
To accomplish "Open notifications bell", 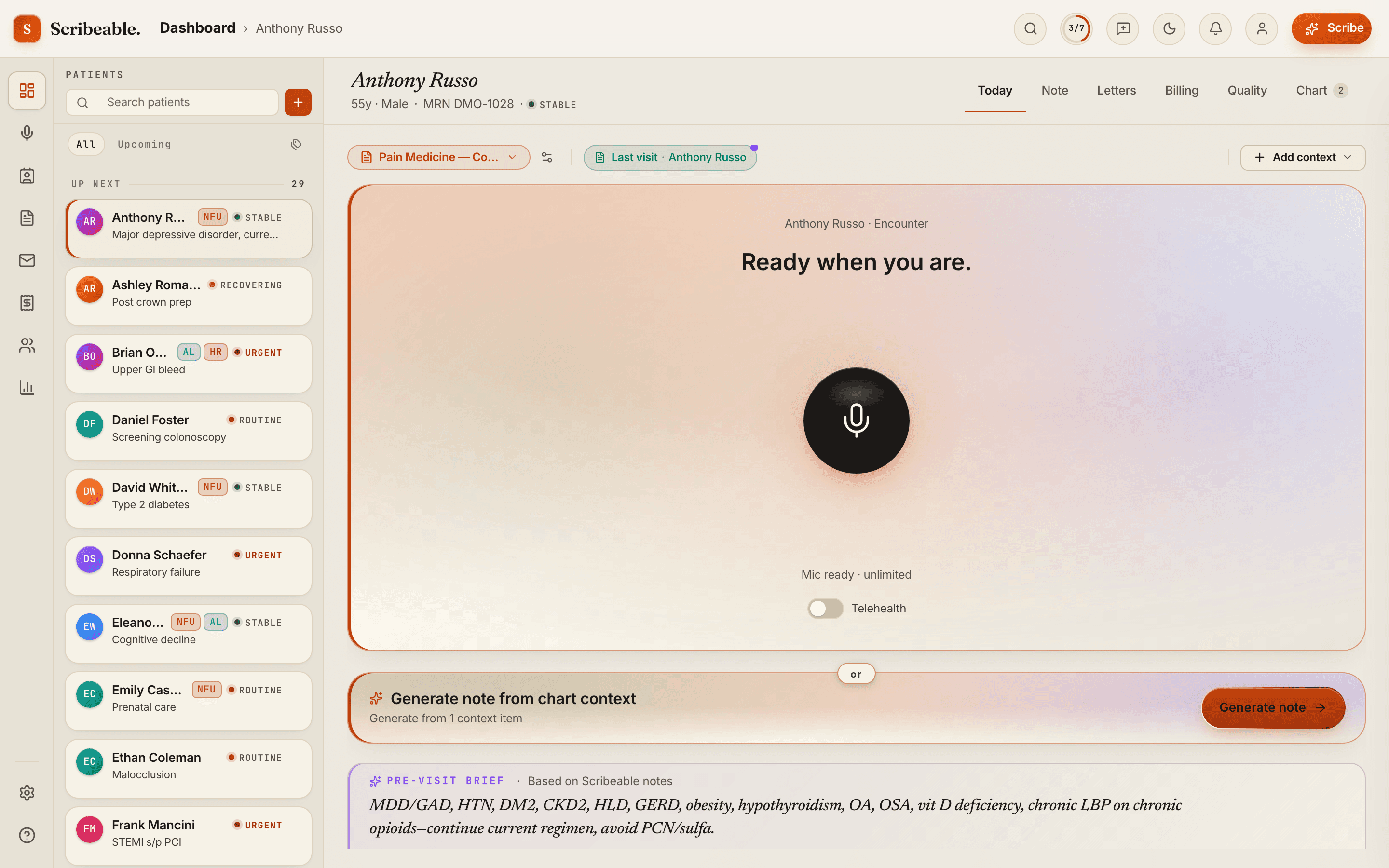I will [1215, 28].
